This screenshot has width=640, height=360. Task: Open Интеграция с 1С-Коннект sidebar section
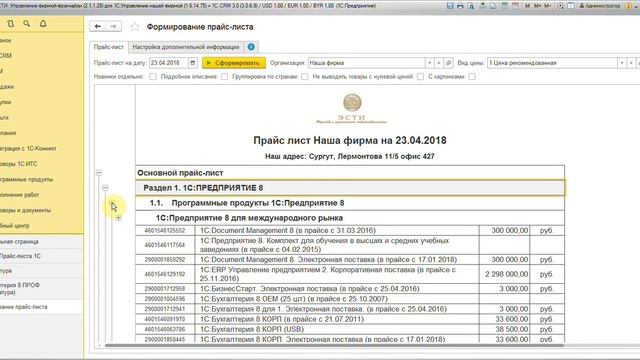(x=28, y=149)
